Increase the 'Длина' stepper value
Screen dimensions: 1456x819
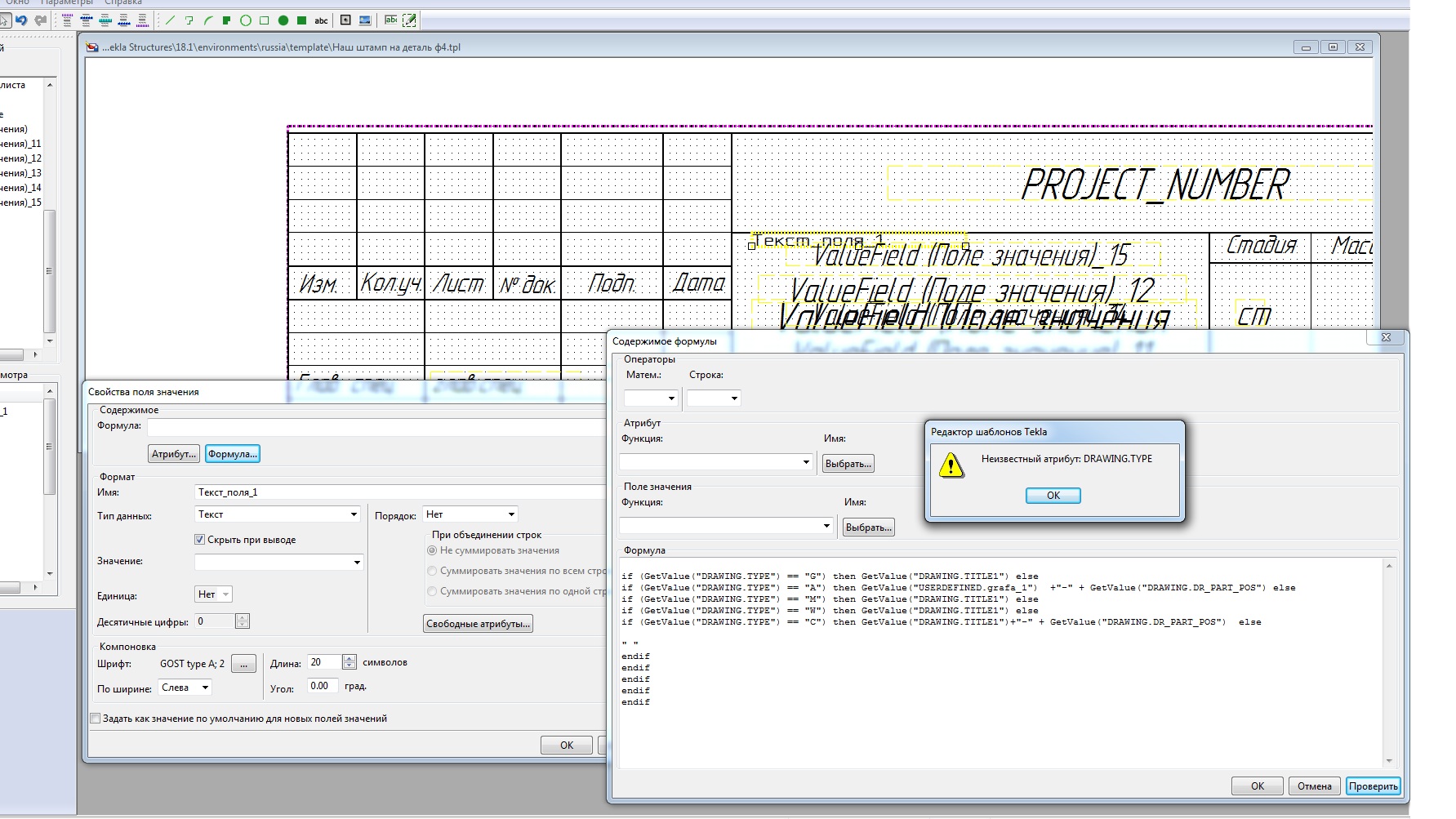(350, 658)
